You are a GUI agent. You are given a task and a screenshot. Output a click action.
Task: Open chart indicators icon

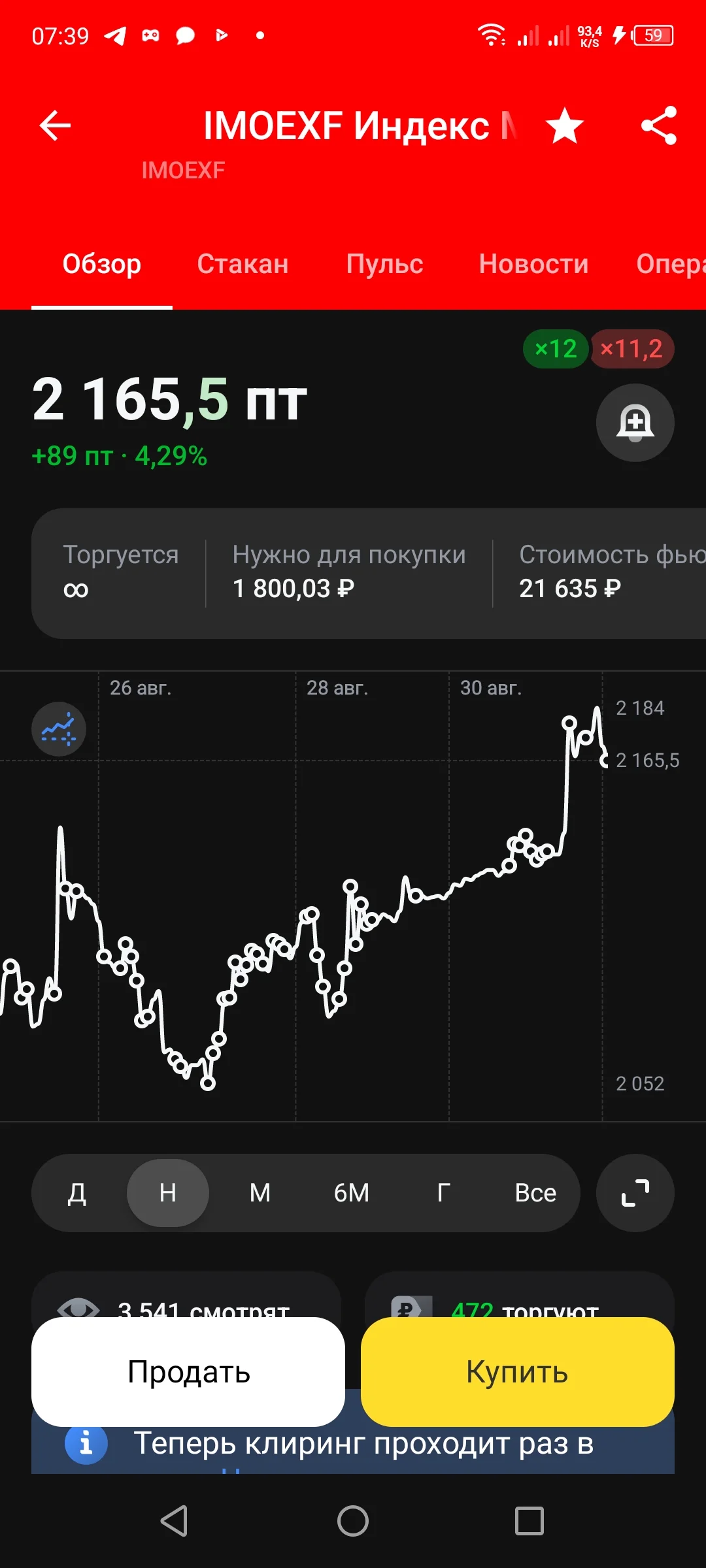59,729
